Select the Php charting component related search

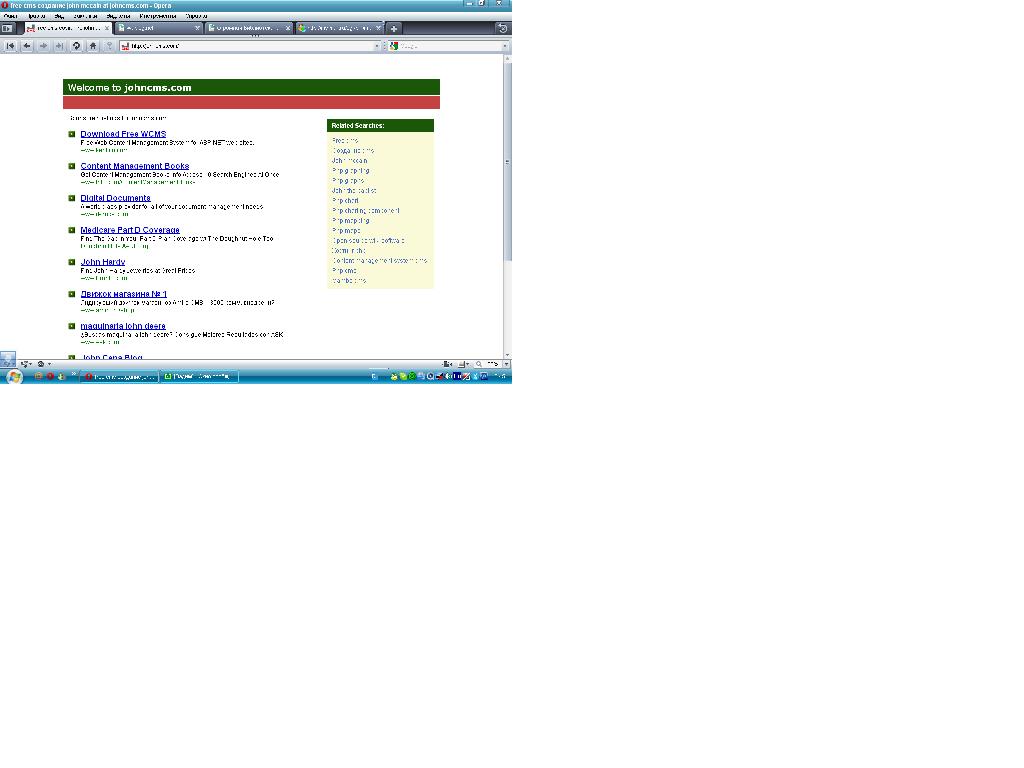366,211
